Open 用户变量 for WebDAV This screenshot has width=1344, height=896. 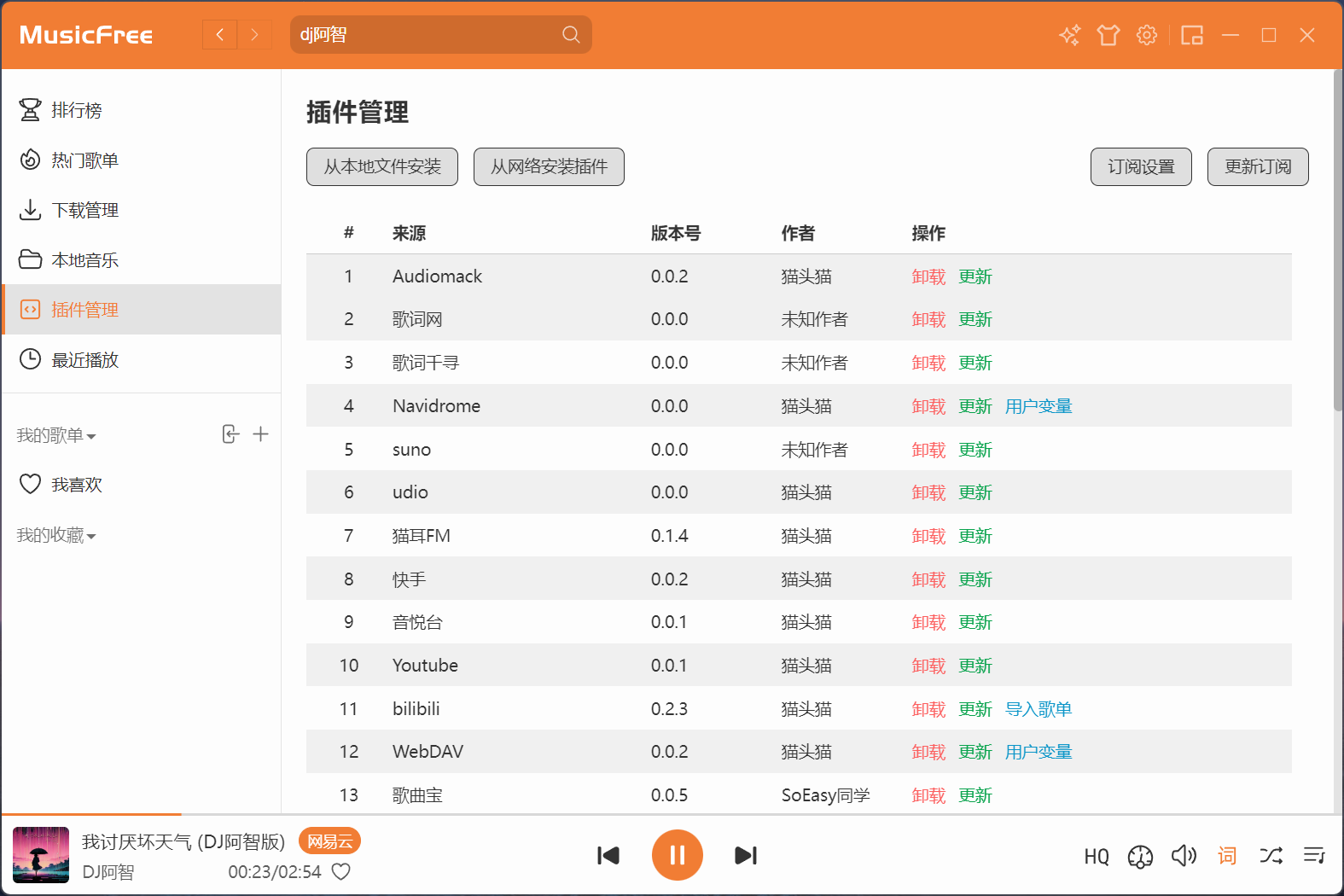point(1039,752)
